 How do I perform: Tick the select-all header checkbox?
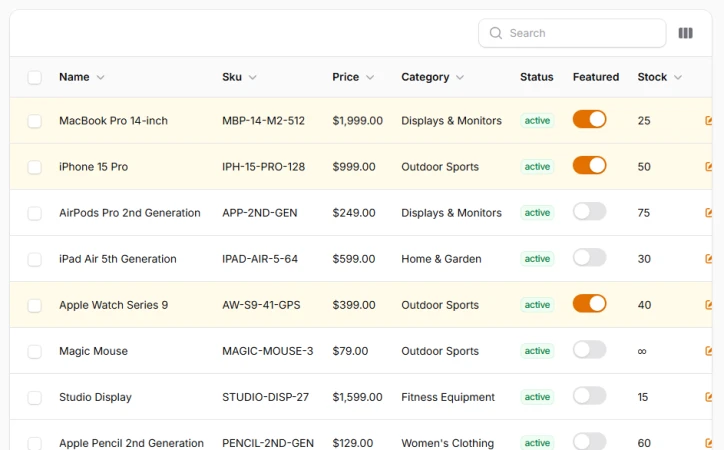point(35,77)
